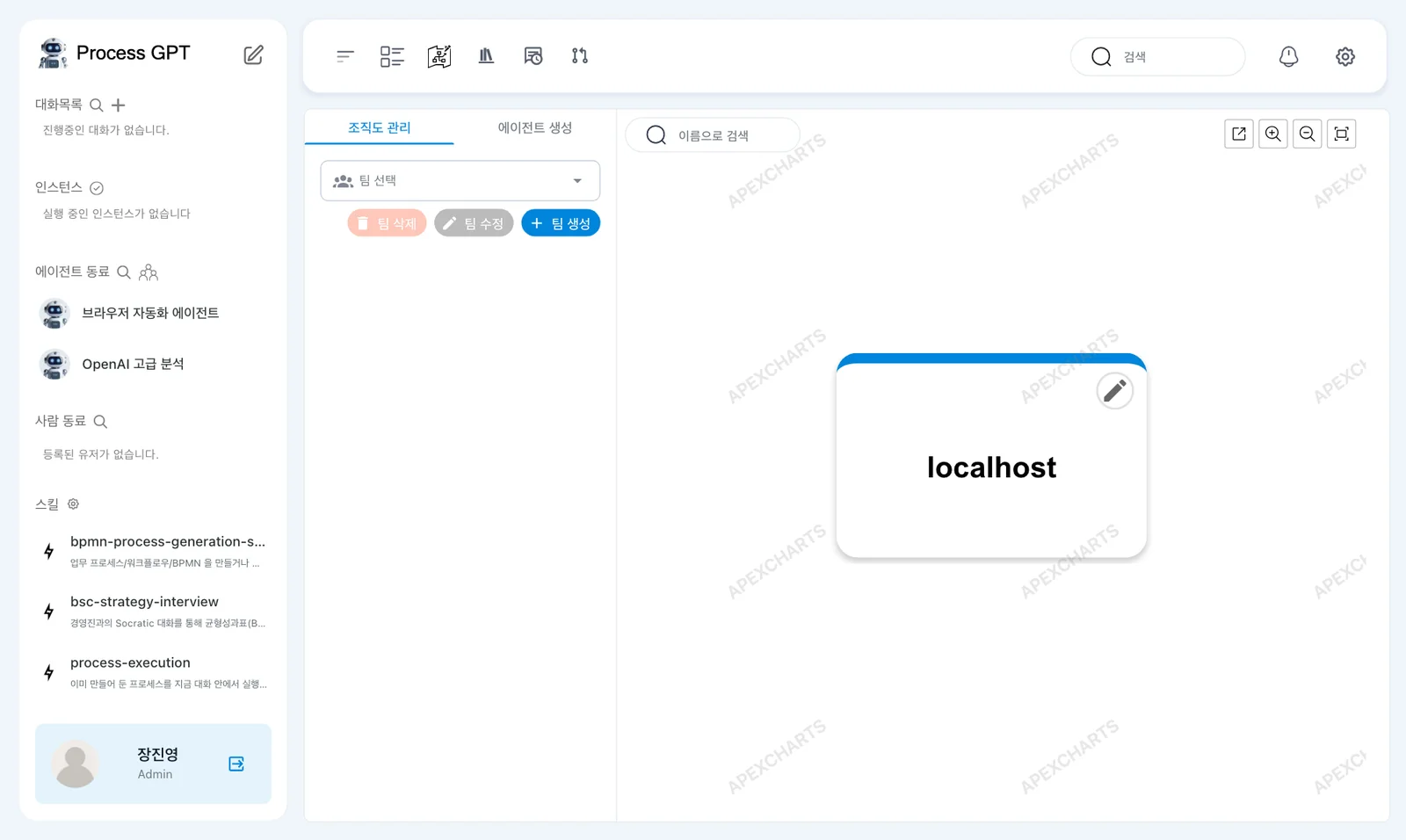Switch to the 조직도 관리 tab
1406x840 pixels.
[x=380, y=127]
